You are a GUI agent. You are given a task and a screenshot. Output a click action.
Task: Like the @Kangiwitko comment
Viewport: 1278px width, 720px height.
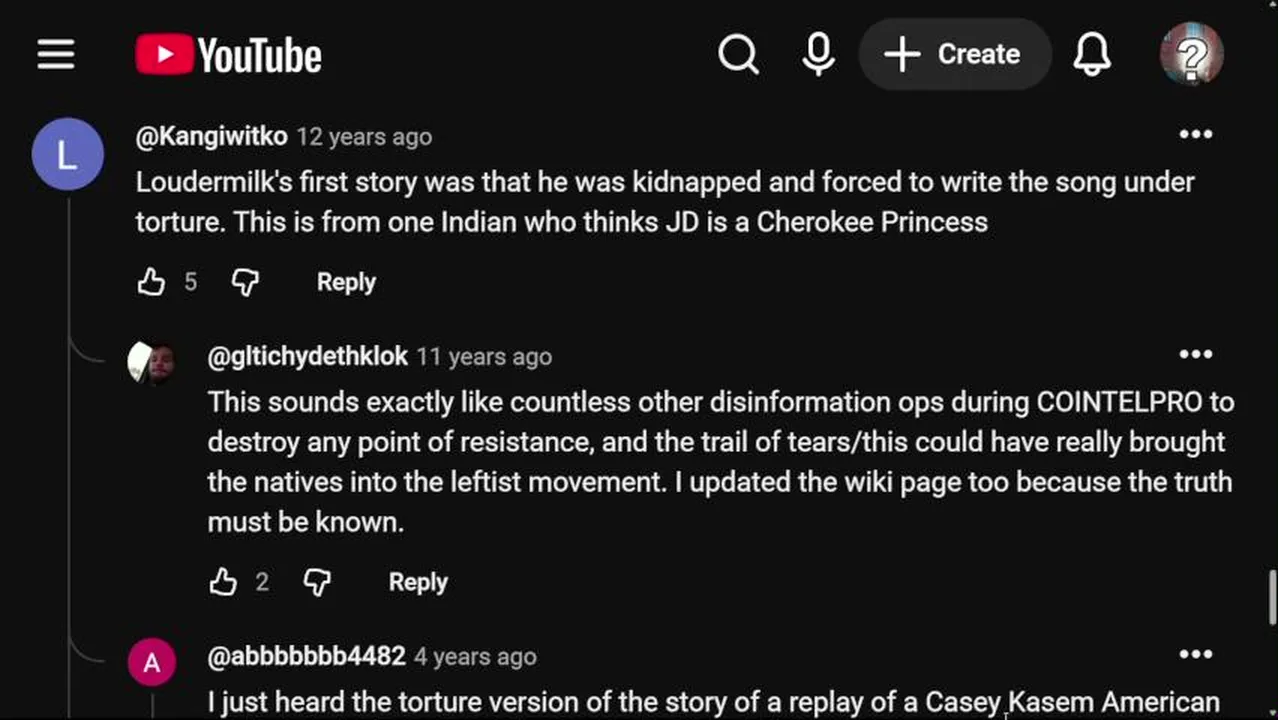(152, 282)
